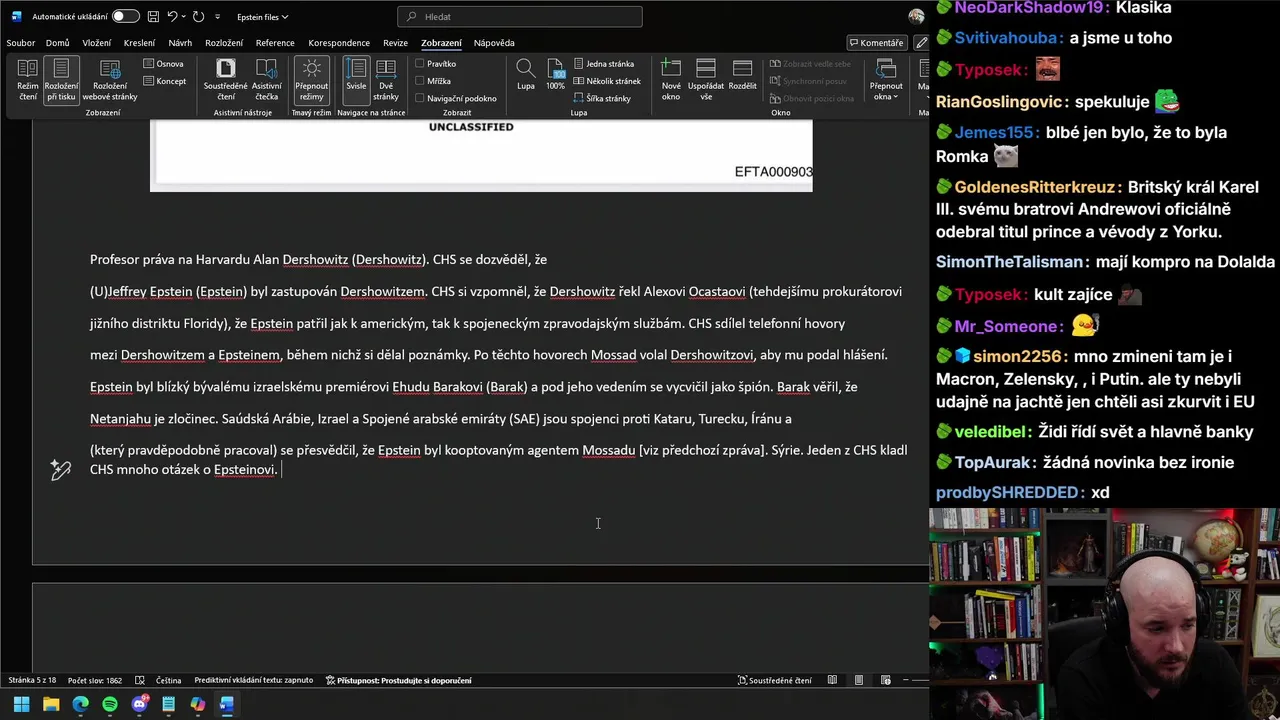Open Spotify from taskbar

click(x=110, y=704)
